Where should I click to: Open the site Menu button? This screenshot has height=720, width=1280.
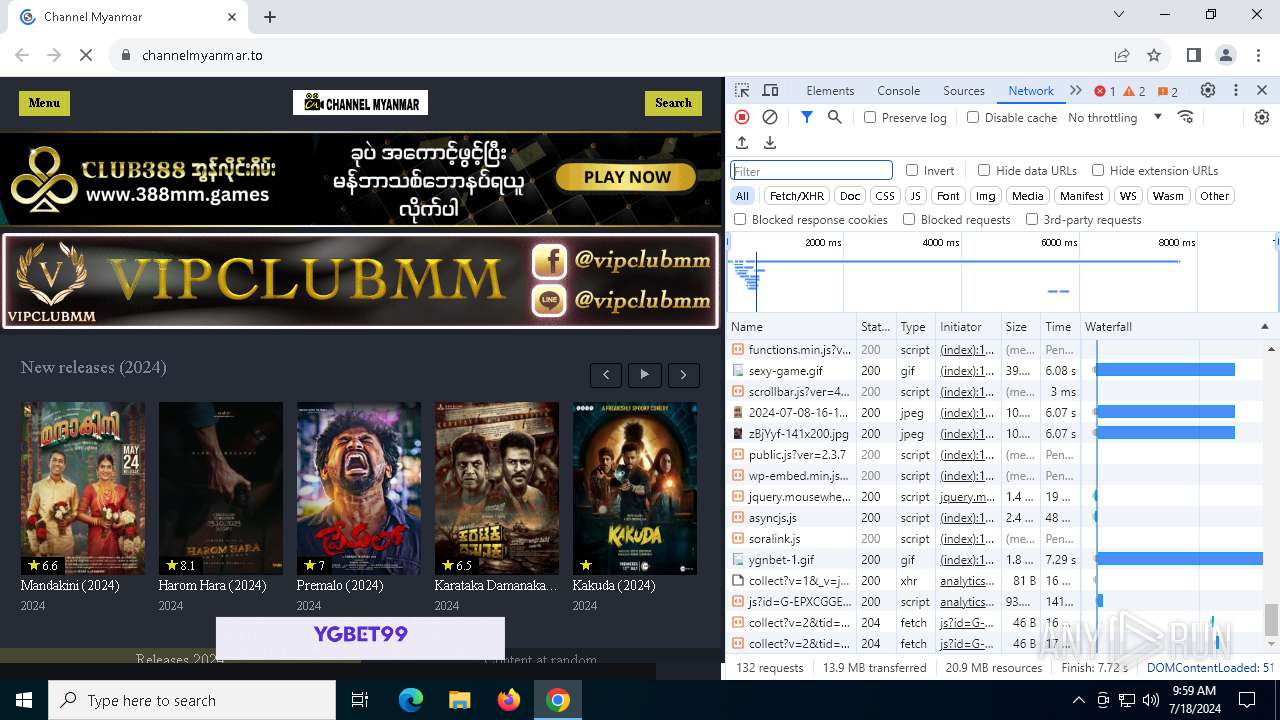click(x=44, y=103)
